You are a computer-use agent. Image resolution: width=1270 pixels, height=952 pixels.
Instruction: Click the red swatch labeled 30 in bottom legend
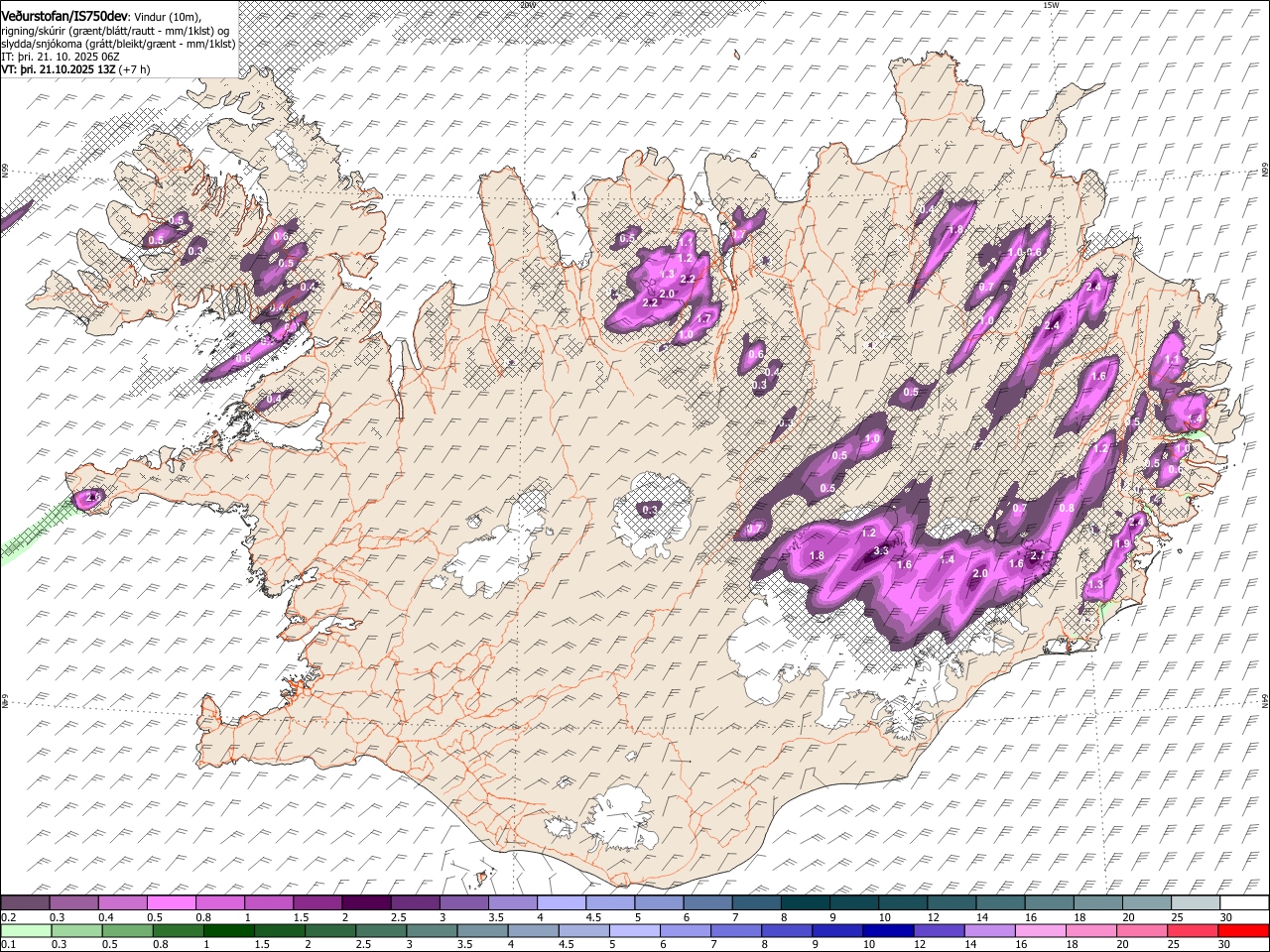coord(1243,930)
